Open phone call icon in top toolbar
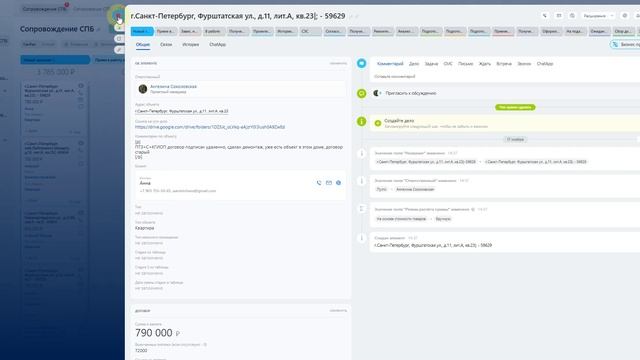 [544, 16]
